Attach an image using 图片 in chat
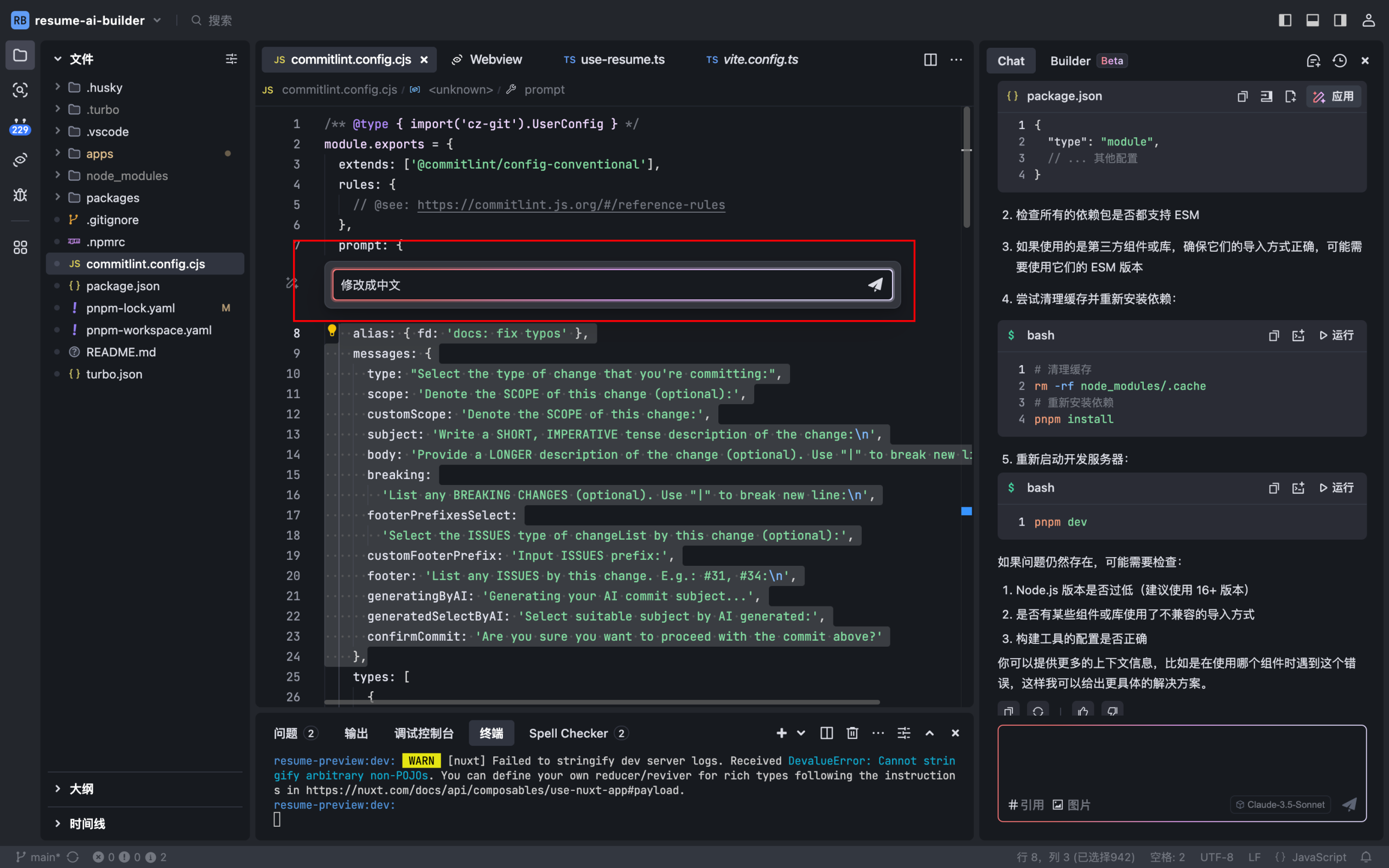1389x868 pixels. click(1073, 805)
